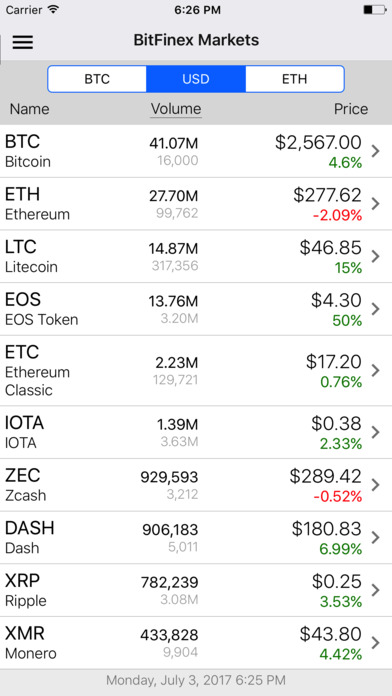Screen dimensions: 392x696
Task: Sort by the Name column header
Action: (30, 109)
